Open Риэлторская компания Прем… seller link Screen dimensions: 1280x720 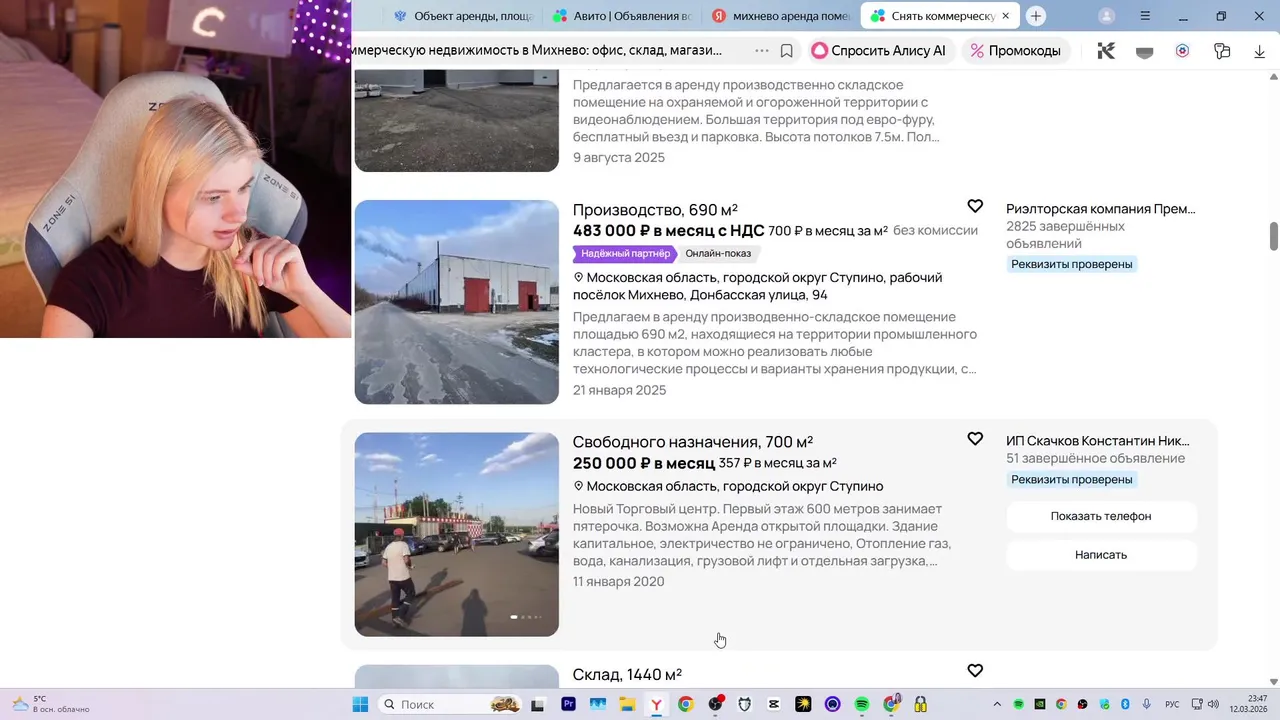pos(1100,208)
